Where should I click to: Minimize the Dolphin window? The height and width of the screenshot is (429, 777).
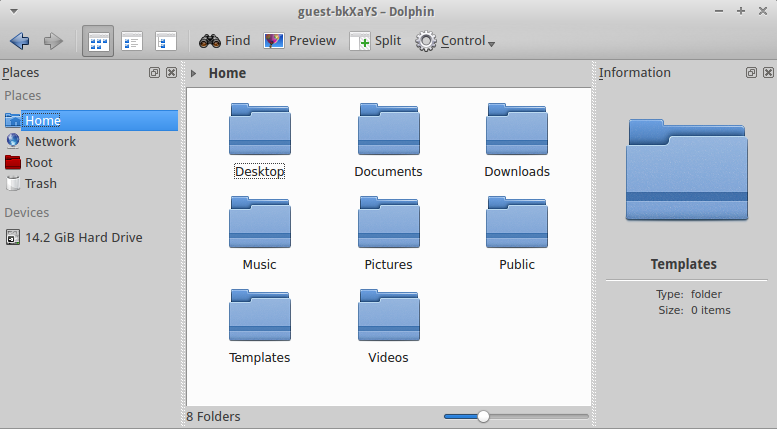pyautogui.click(x=719, y=11)
